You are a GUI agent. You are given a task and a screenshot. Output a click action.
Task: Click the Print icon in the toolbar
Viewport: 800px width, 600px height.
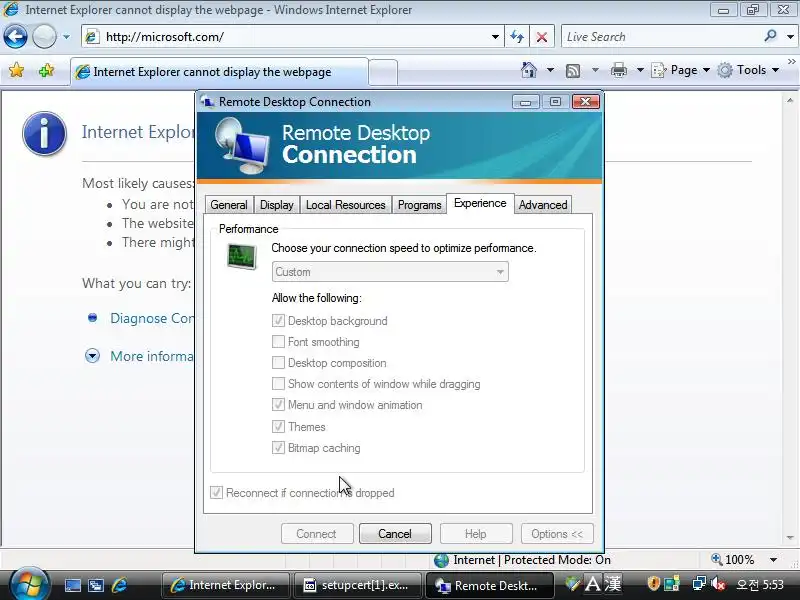pyautogui.click(x=618, y=70)
